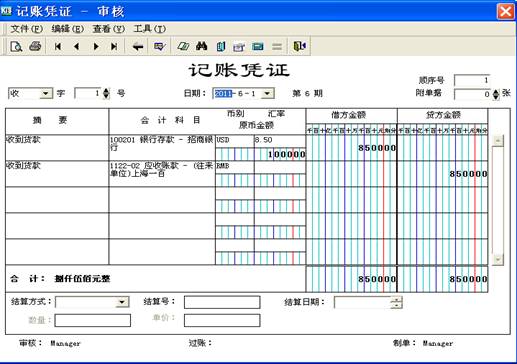Expand the 结算方式 dropdown
517x364 pixels.
[x=122, y=302]
